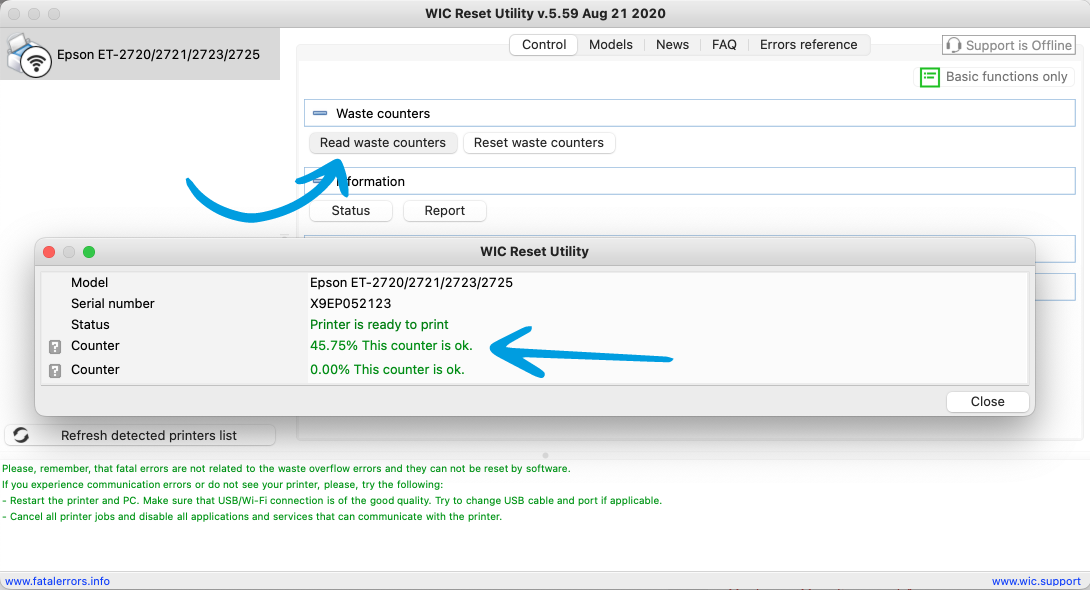Click the Model row label
This screenshot has width=1090, height=590.
pyautogui.click(x=89, y=283)
